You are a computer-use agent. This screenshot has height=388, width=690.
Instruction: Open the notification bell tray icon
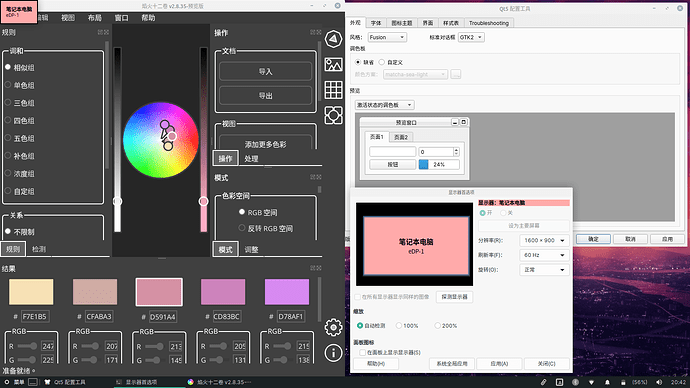point(607,382)
